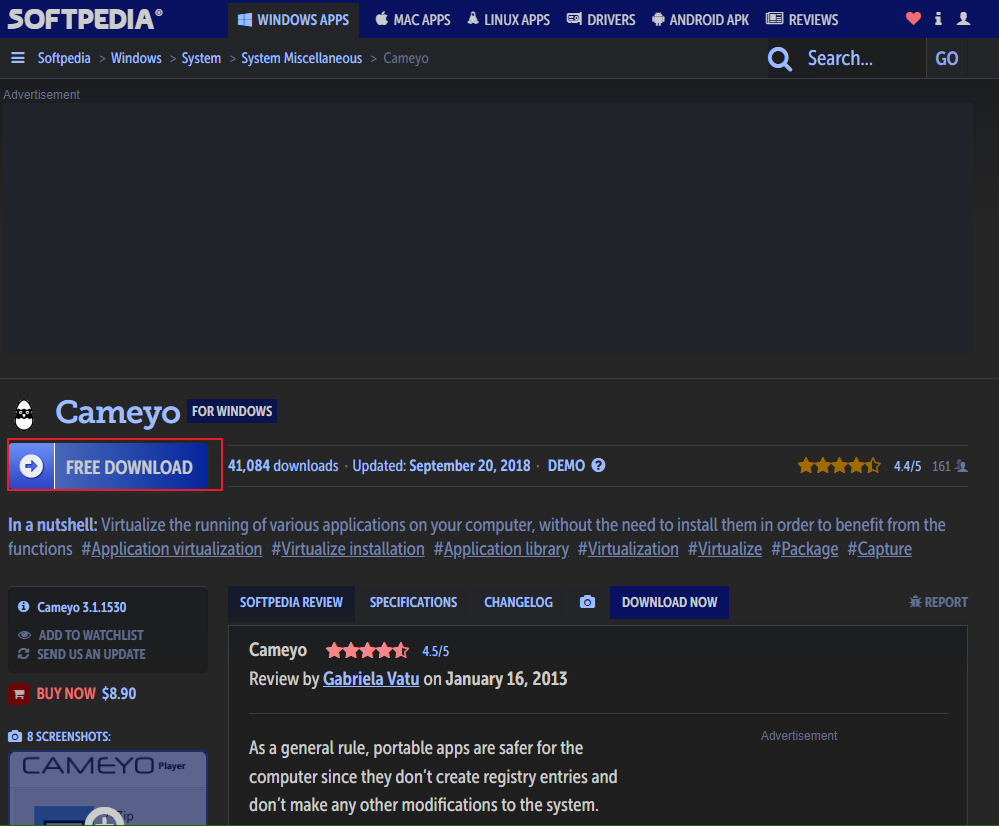Go to System Miscellaneous breadcrumb
The image size is (999, 826).
pos(301,58)
